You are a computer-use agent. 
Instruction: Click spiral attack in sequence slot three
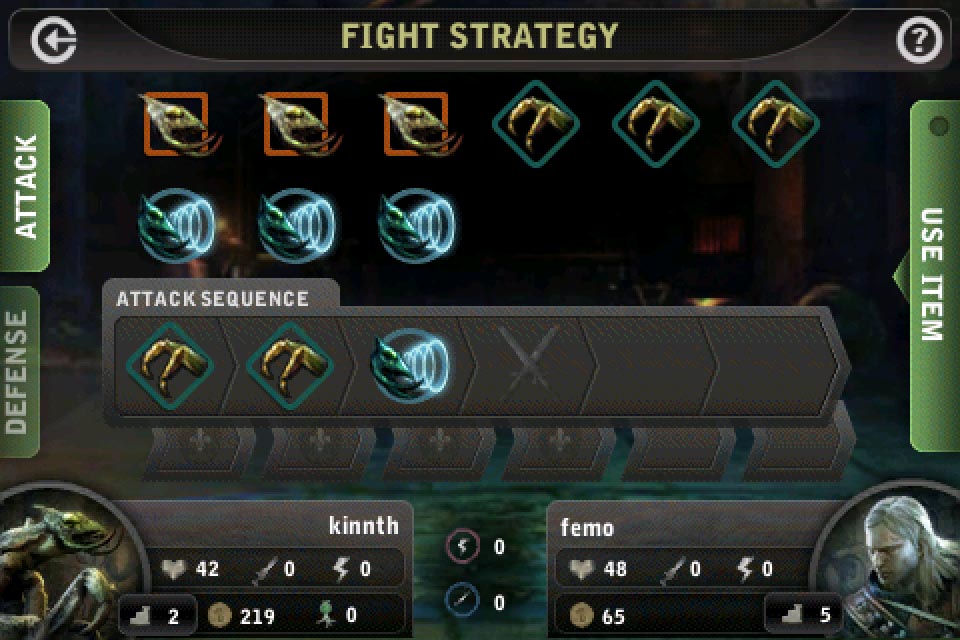[x=410, y=366]
